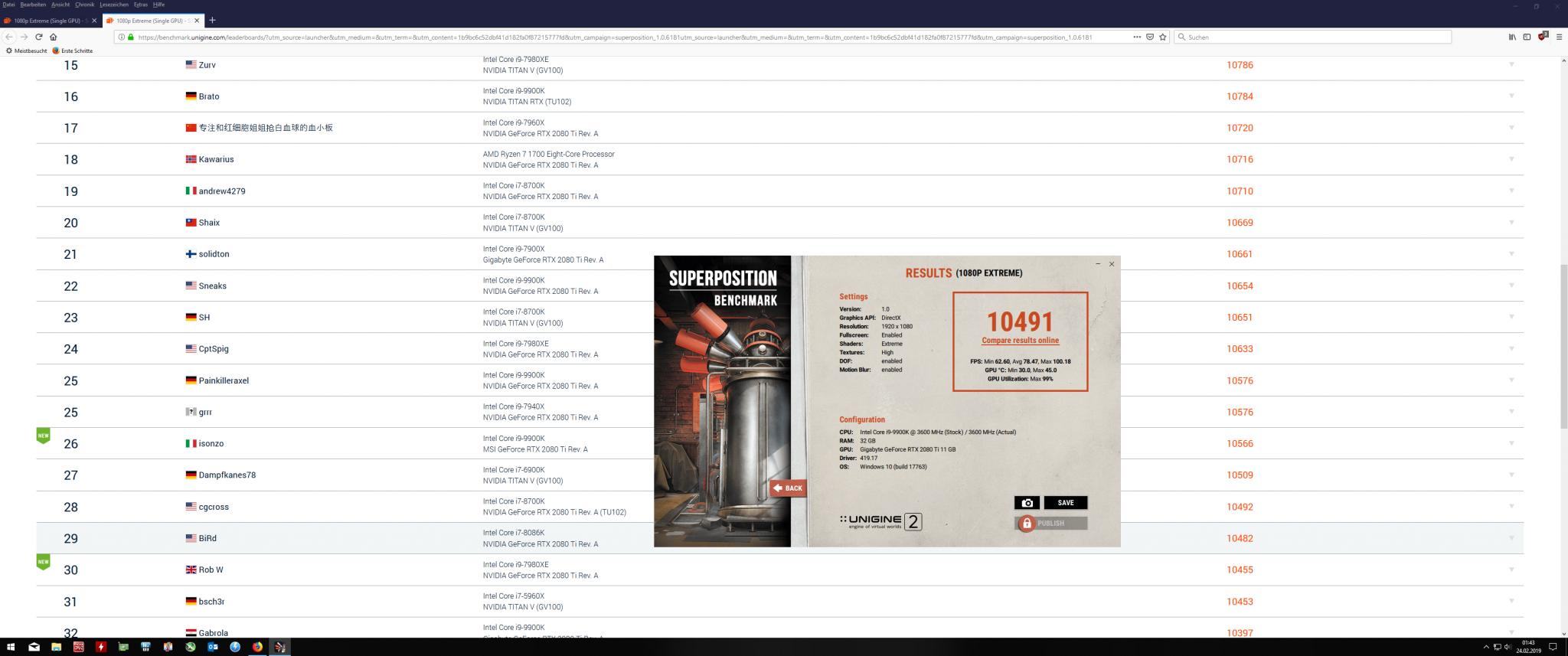Viewport: 1568px width, 656px height.
Task: Expand details for solidton row
Action: pyautogui.click(x=1511, y=253)
